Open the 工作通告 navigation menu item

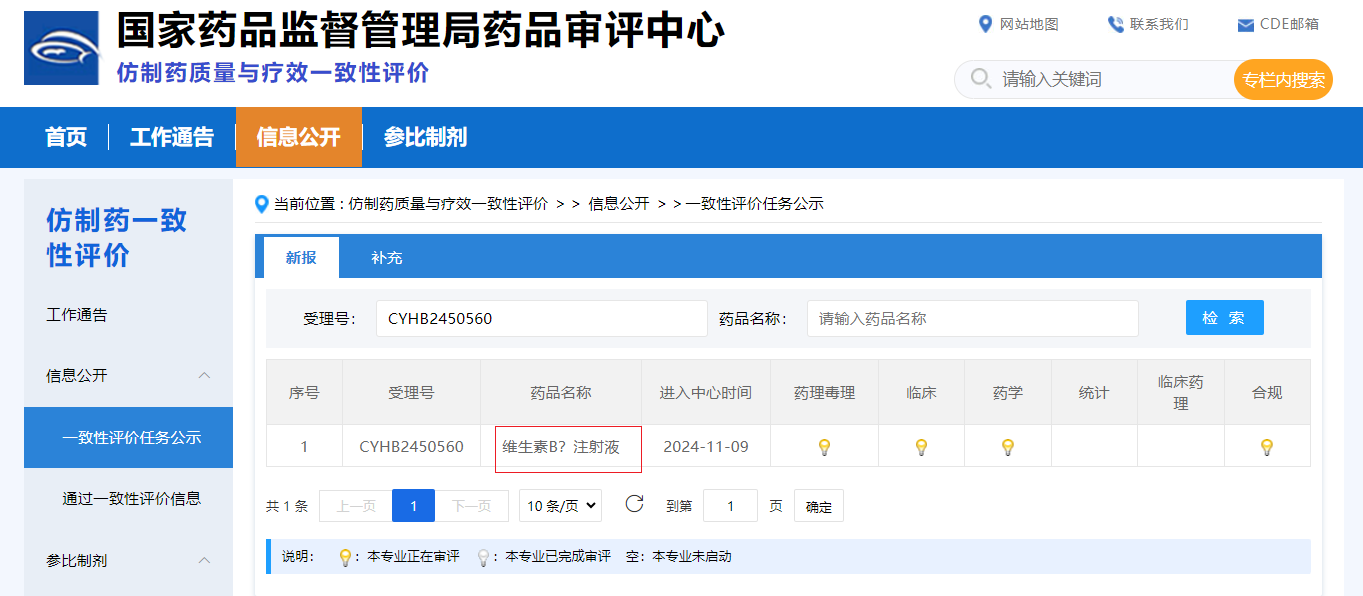coord(172,137)
